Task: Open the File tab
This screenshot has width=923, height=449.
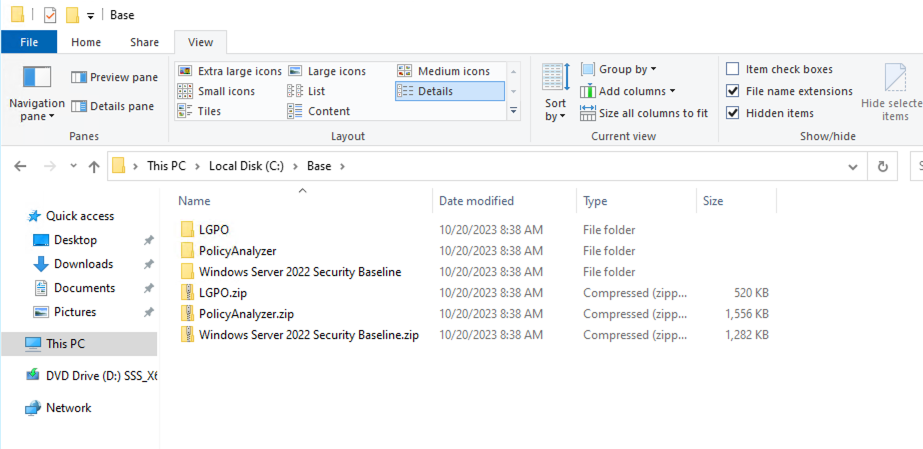Action: pyautogui.click(x=29, y=42)
